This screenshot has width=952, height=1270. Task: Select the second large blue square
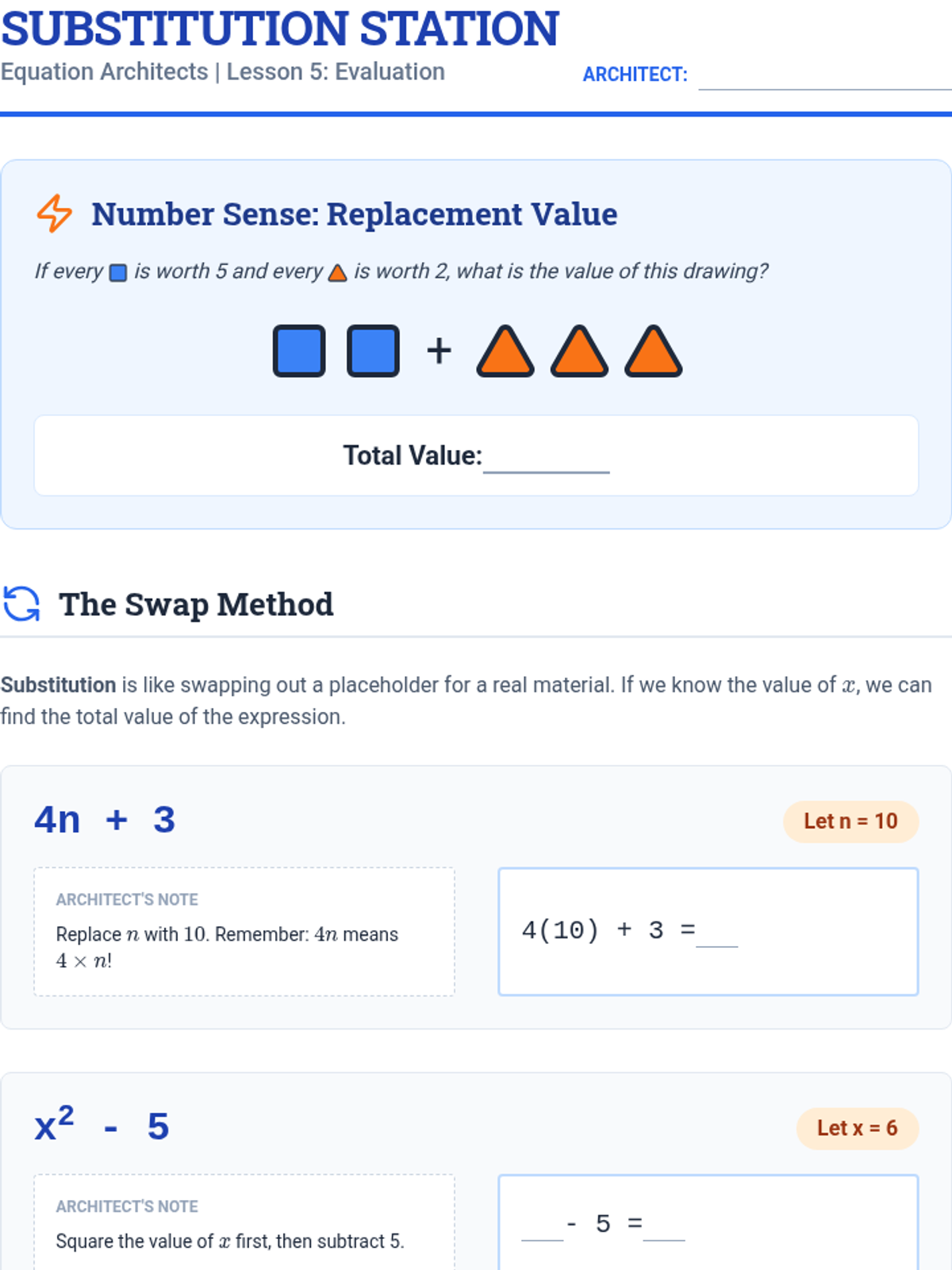click(x=373, y=351)
